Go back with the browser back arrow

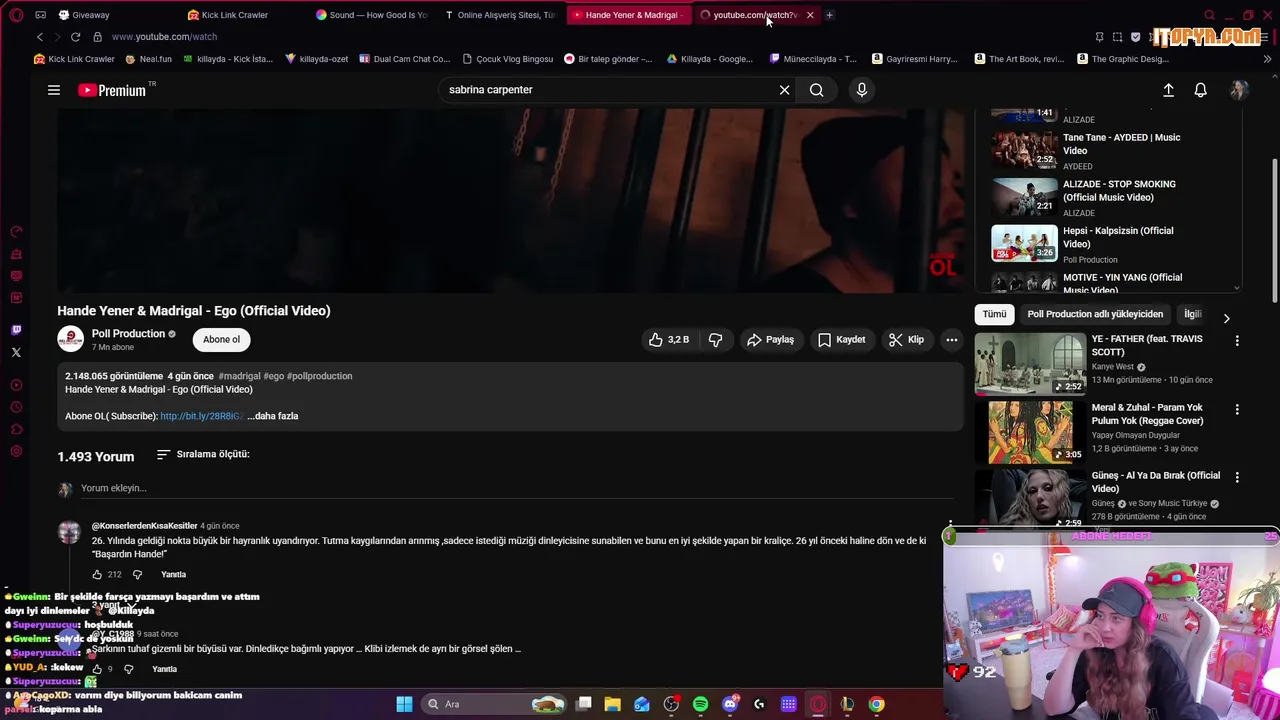point(40,37)
